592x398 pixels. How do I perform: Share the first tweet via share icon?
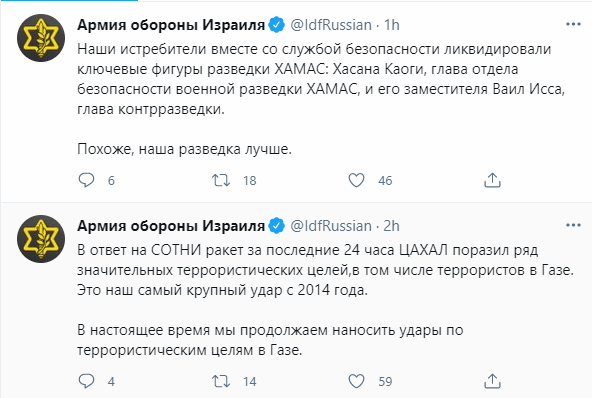click(492, 180)
